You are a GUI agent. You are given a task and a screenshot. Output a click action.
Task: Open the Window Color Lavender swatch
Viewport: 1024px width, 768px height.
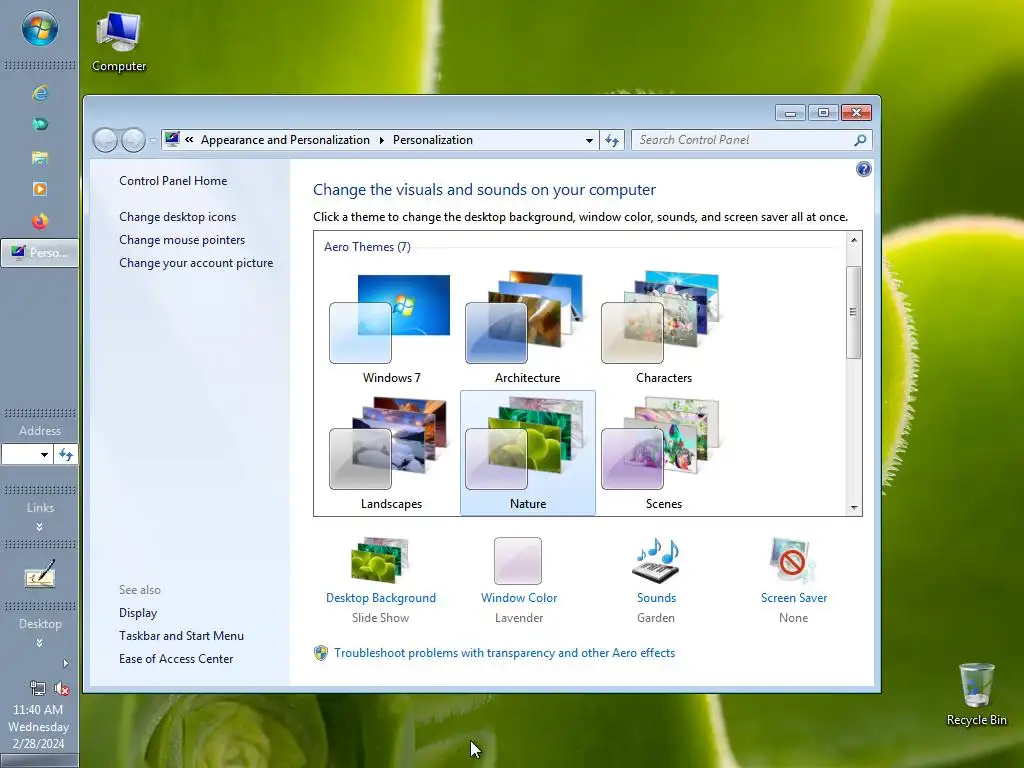(518, 560)
